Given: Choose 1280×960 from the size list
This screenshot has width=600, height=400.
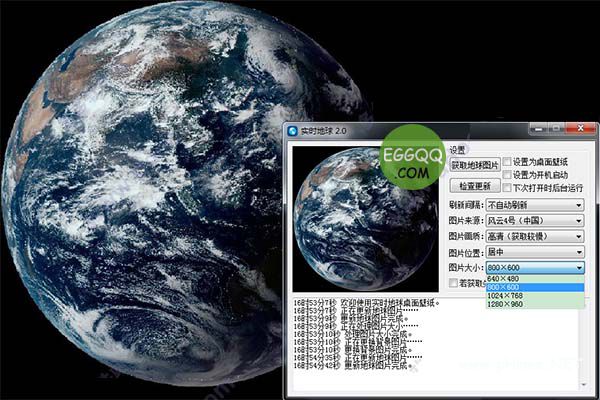Looking at the screenshot, I should (x=535, y=304).
